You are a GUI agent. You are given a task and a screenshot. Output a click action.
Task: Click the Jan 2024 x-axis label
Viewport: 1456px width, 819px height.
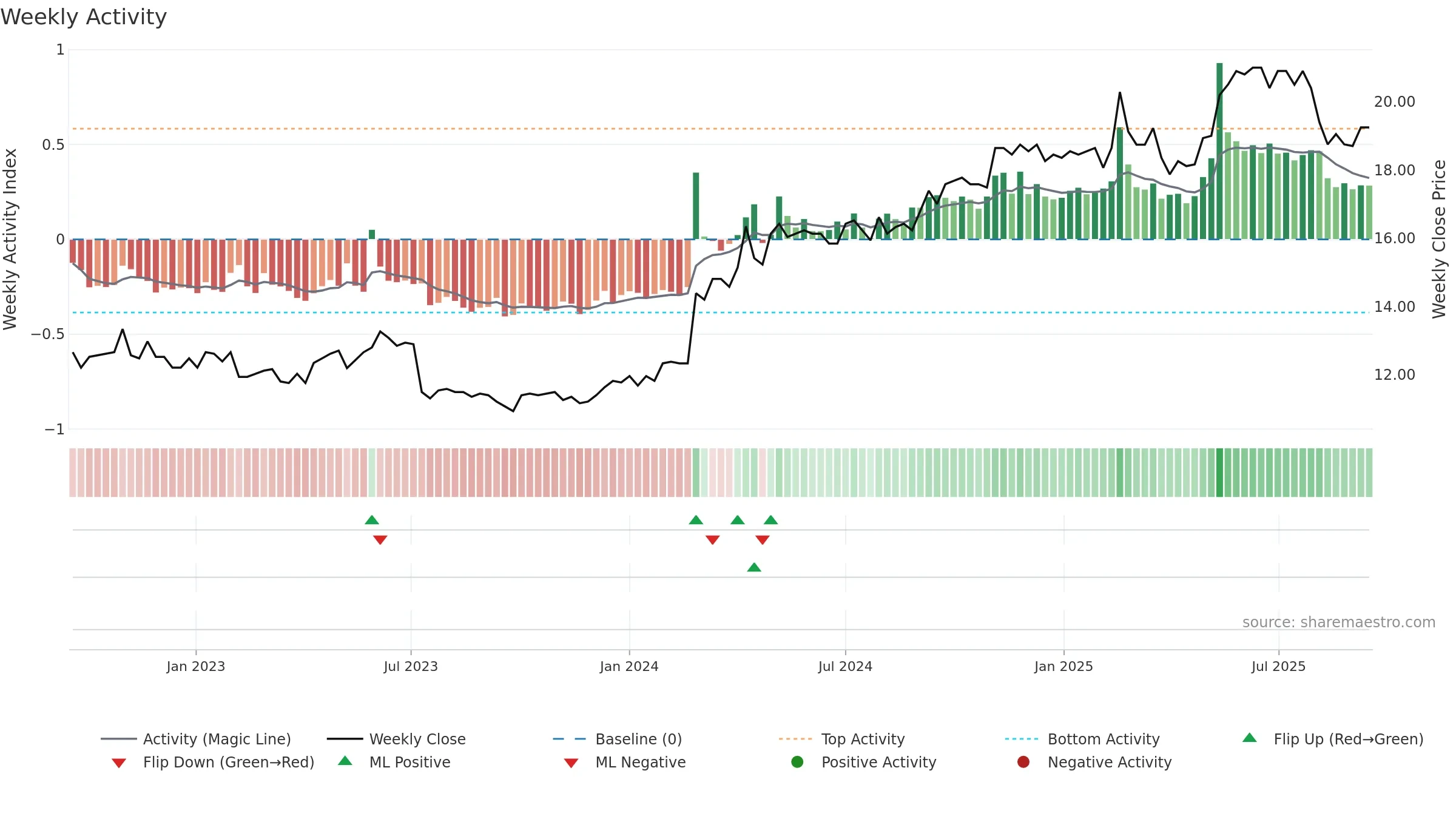click(x=629, y=666)
